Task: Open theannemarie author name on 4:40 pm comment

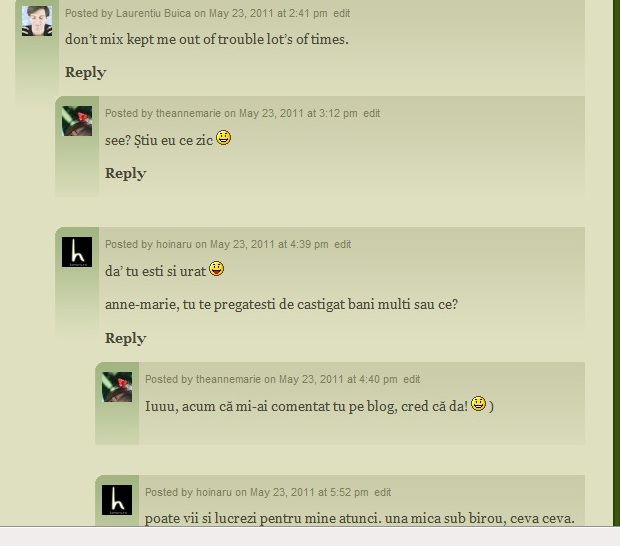Action: pos(229,380)
